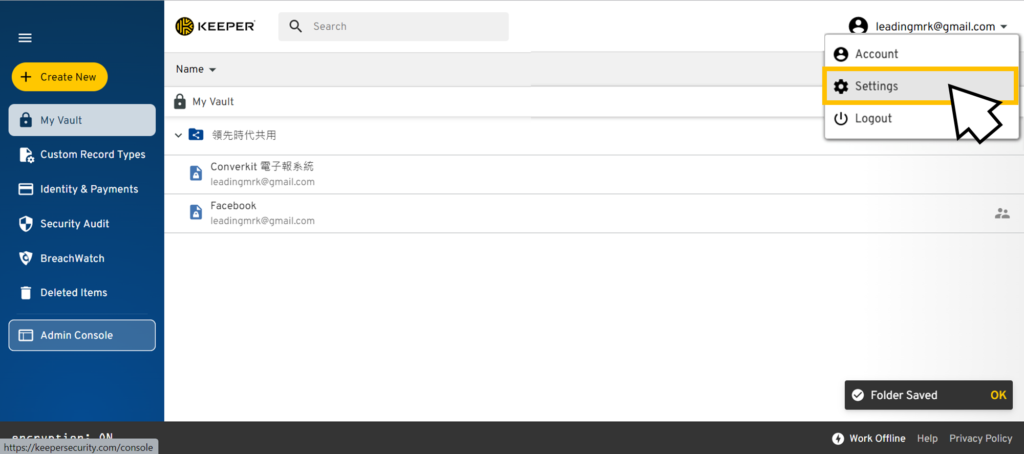
Task: Open the hamburger menu icon
Action: coord(25,38)
